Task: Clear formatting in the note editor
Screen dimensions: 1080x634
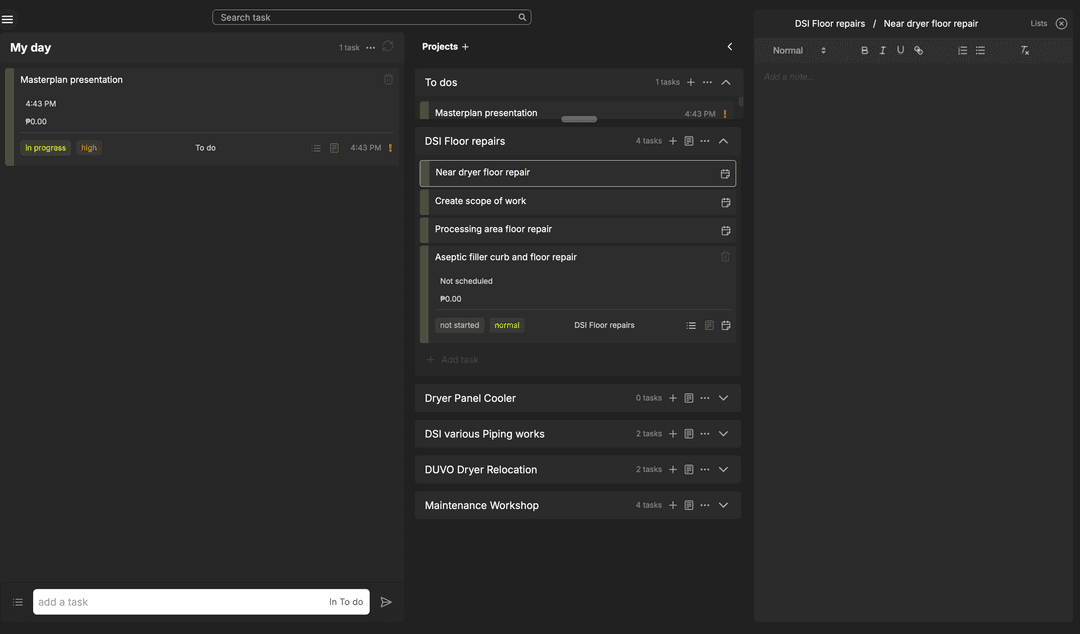Action: point(1024,51)
